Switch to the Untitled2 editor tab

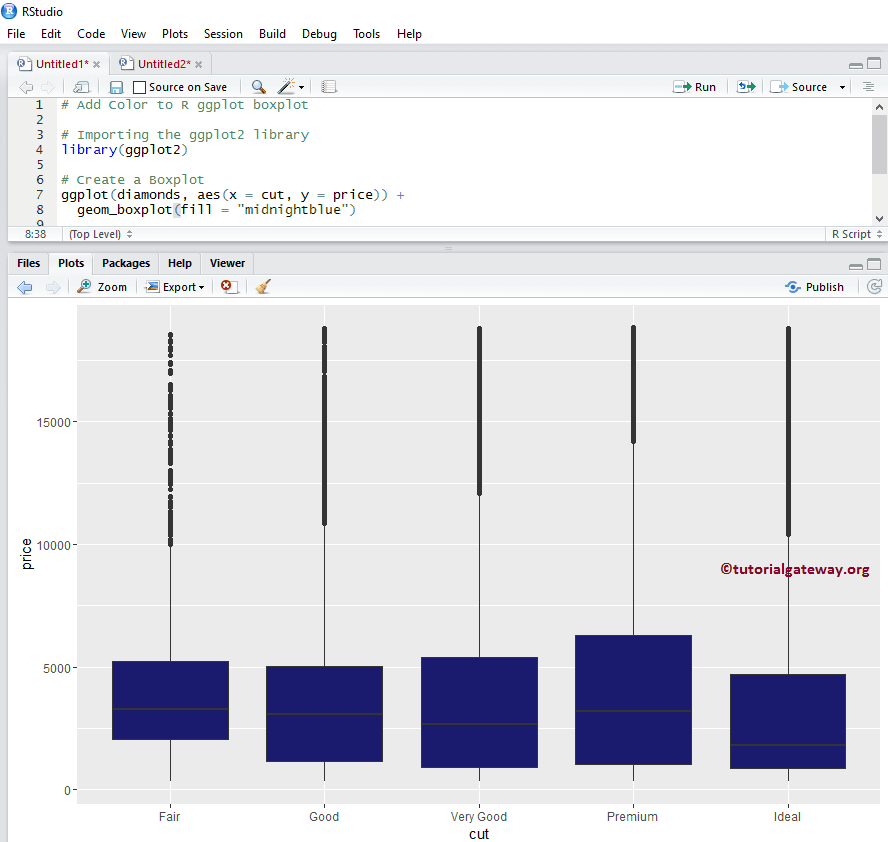tap(162, 64)
